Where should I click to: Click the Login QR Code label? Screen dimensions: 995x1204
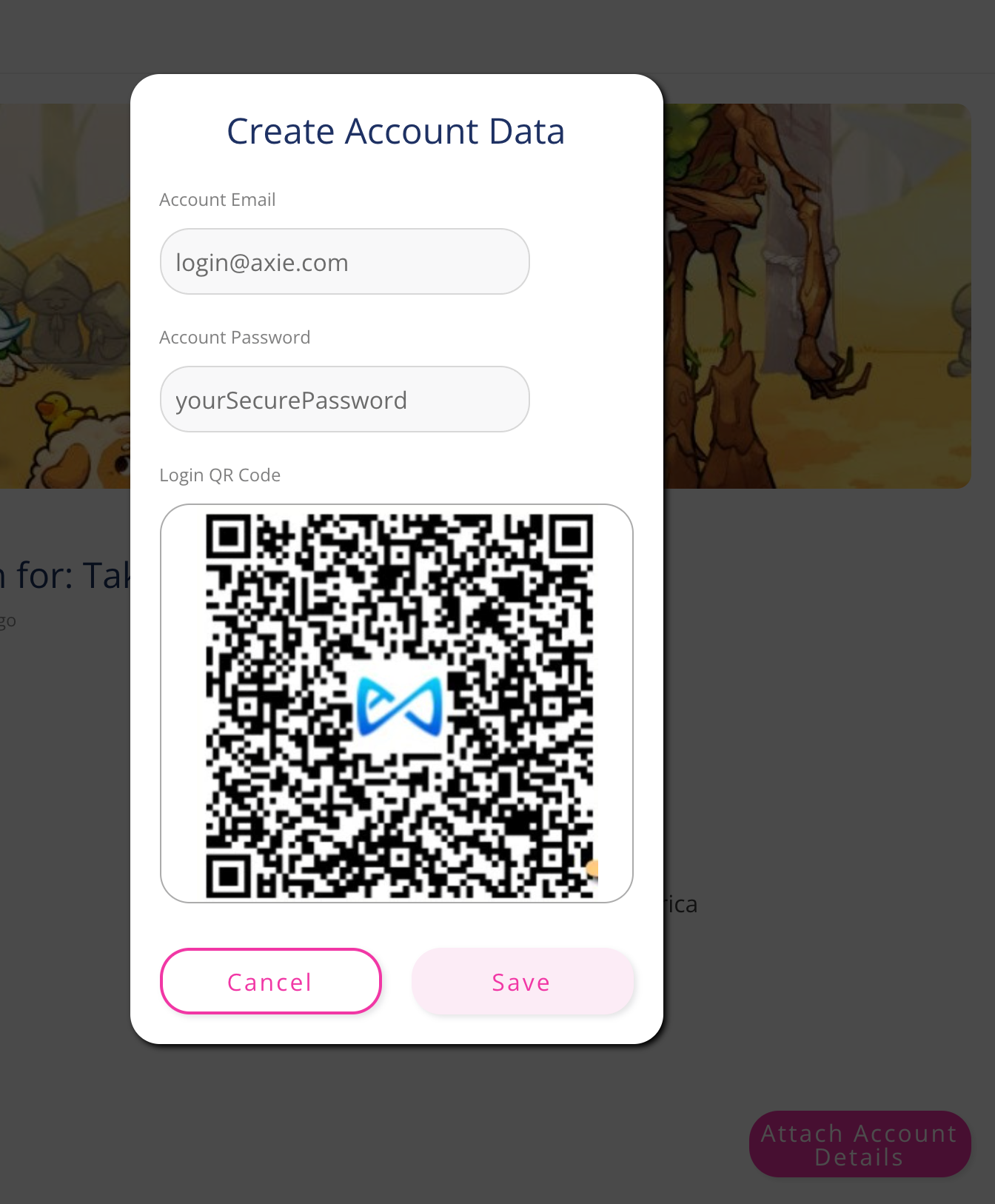[220, 475]
